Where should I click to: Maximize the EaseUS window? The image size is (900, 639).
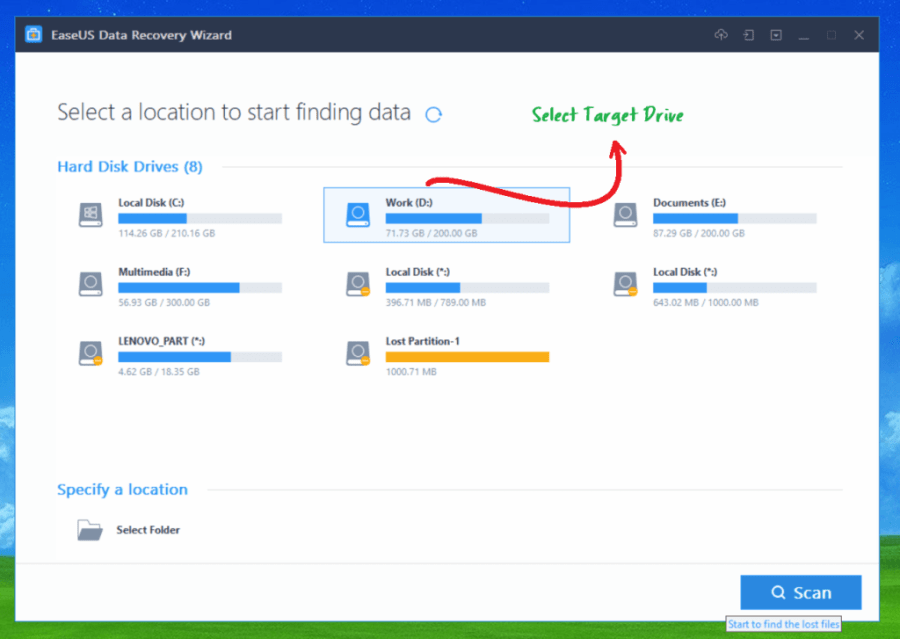[831, 35]
